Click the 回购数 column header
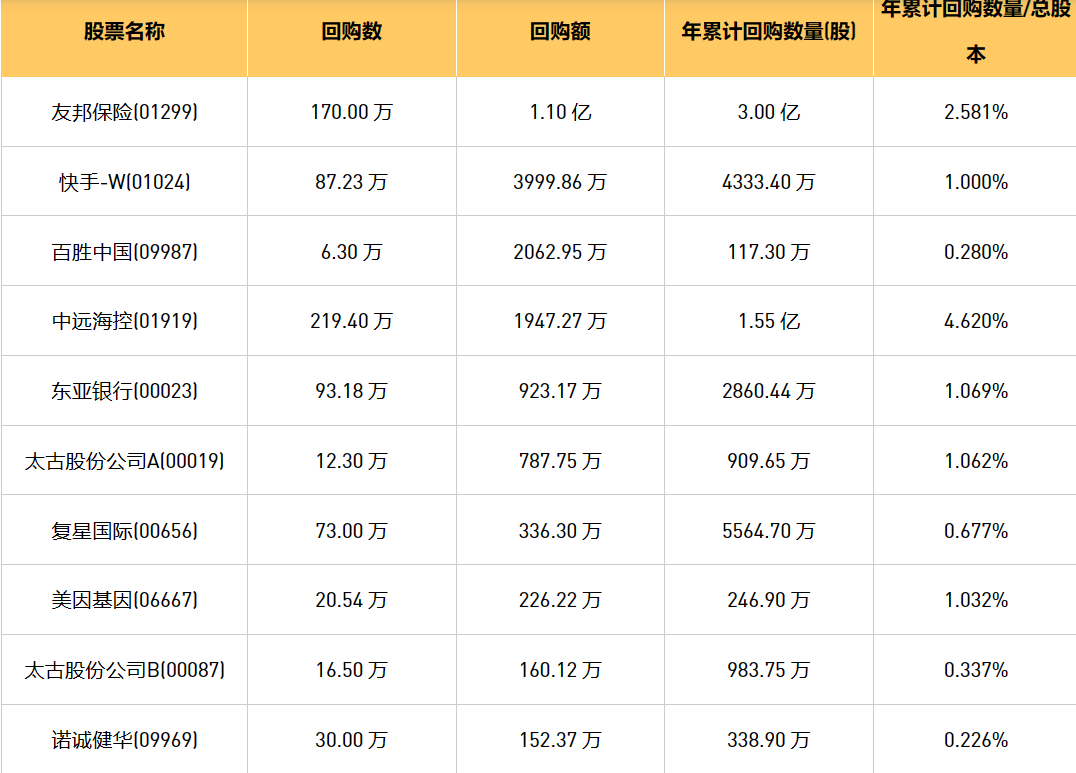 (351, 32)
